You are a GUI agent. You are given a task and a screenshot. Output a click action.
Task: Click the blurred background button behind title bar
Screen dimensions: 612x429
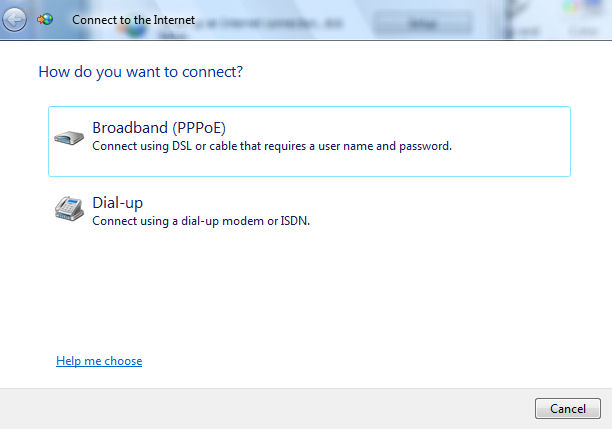pos(423,24)
